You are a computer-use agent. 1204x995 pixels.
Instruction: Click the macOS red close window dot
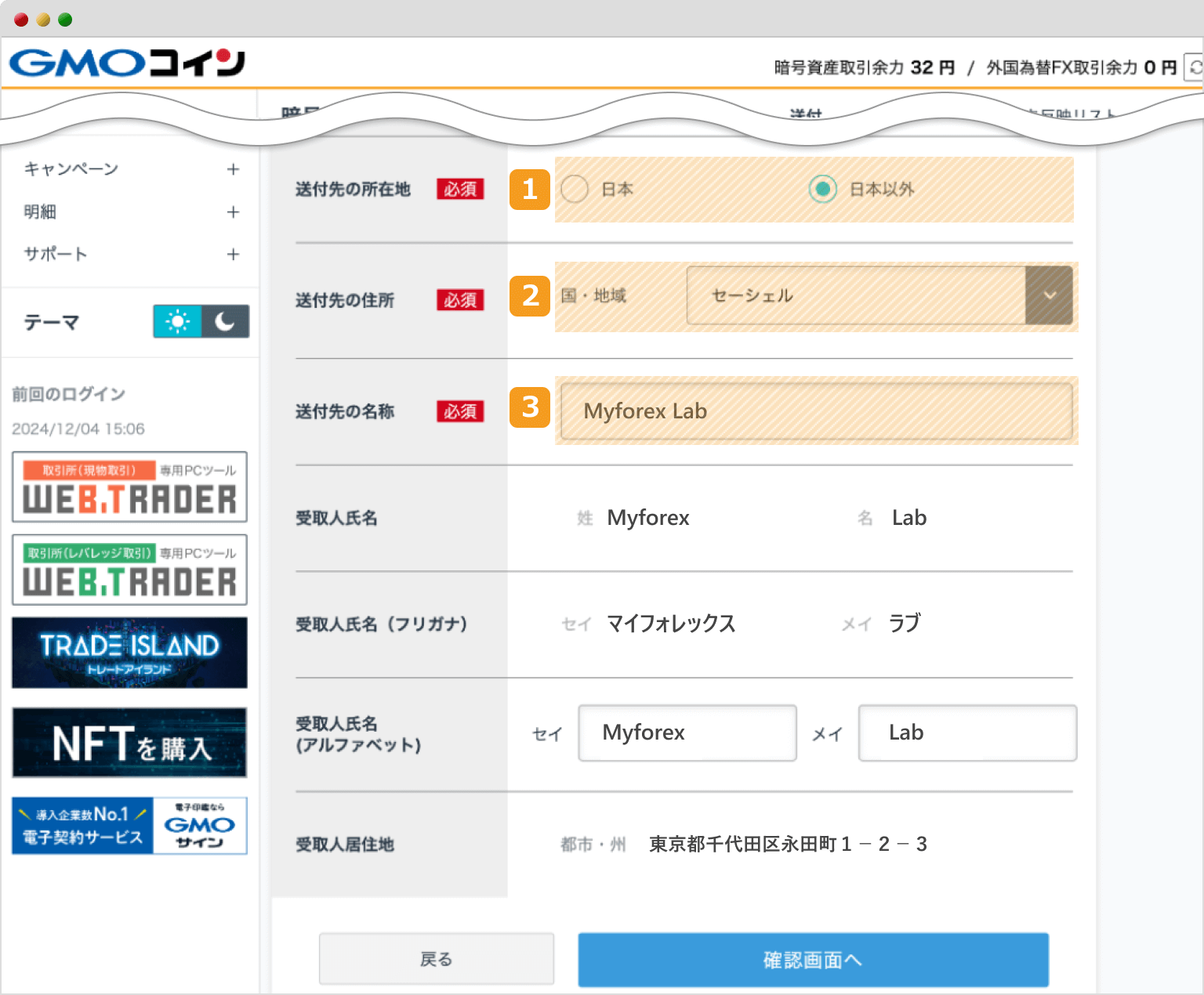[x=21, y=20]
